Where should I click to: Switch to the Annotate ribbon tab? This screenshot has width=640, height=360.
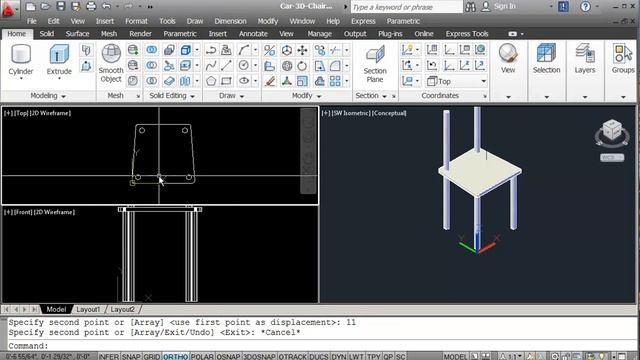click(253, 33)
